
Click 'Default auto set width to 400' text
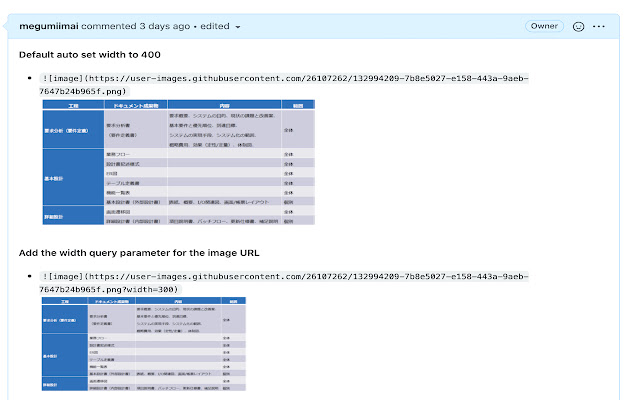click(x=90, y=55)
